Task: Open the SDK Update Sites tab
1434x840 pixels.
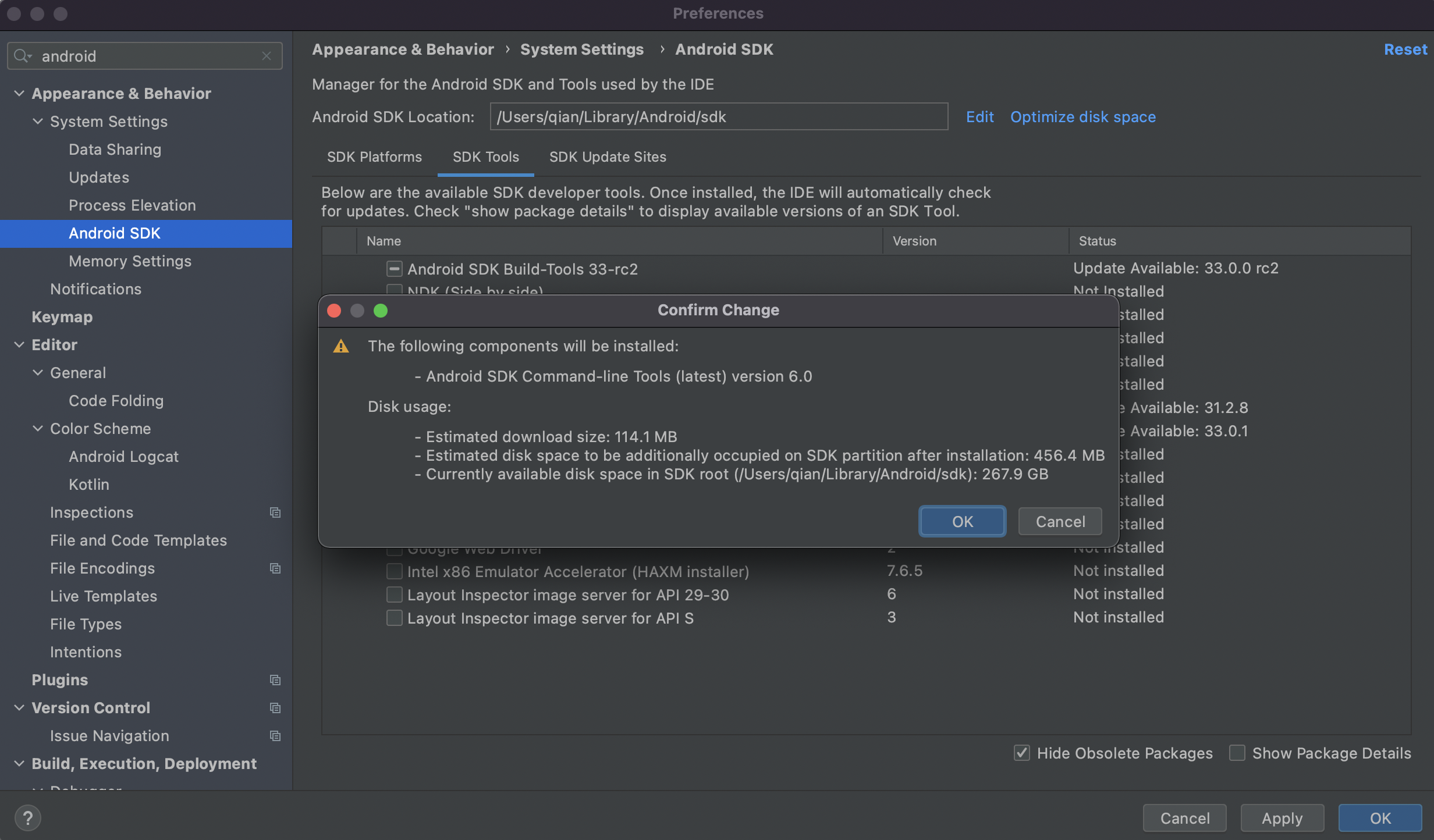Action: 608,157
